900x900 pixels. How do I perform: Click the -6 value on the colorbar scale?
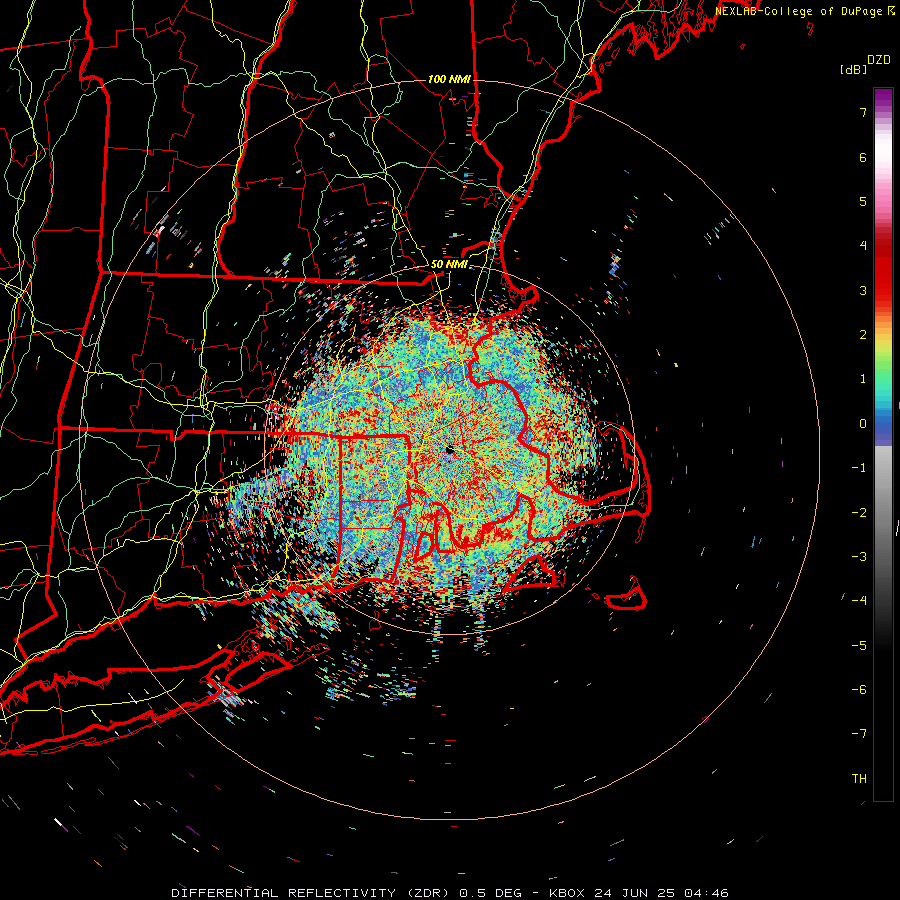859,690
